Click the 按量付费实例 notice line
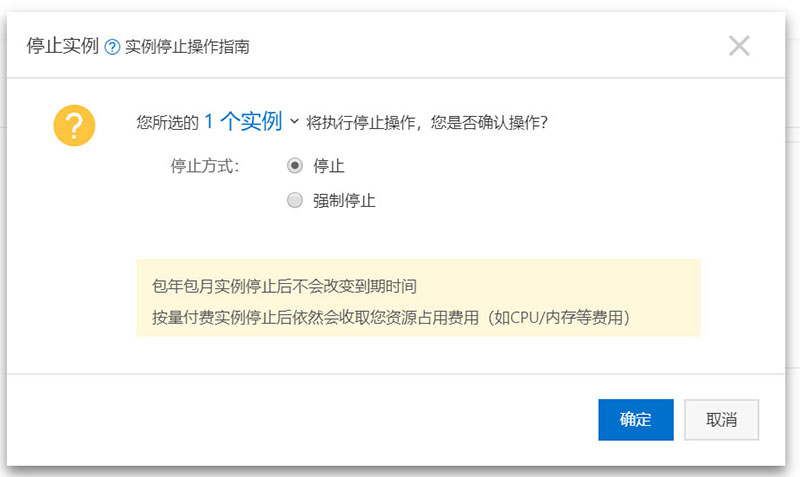Screen dimensions: 800x477 coord(391,317)
